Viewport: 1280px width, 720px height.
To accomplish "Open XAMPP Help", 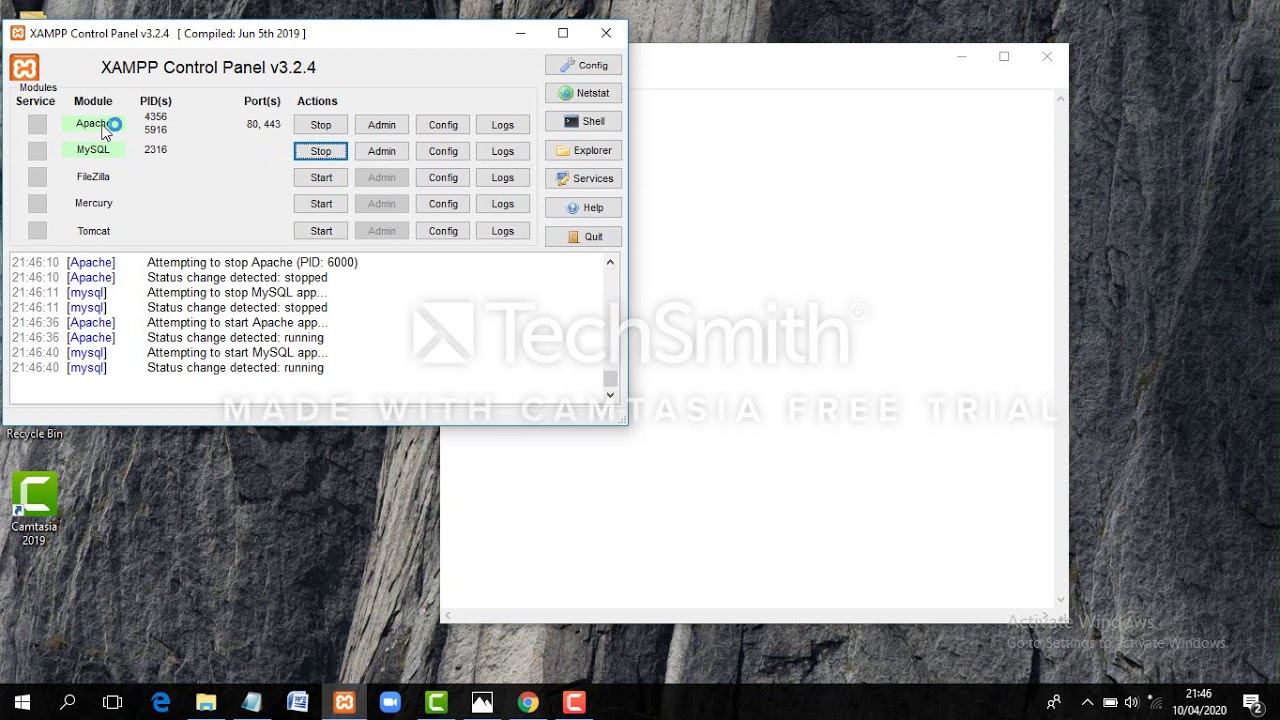I will 584,207.
